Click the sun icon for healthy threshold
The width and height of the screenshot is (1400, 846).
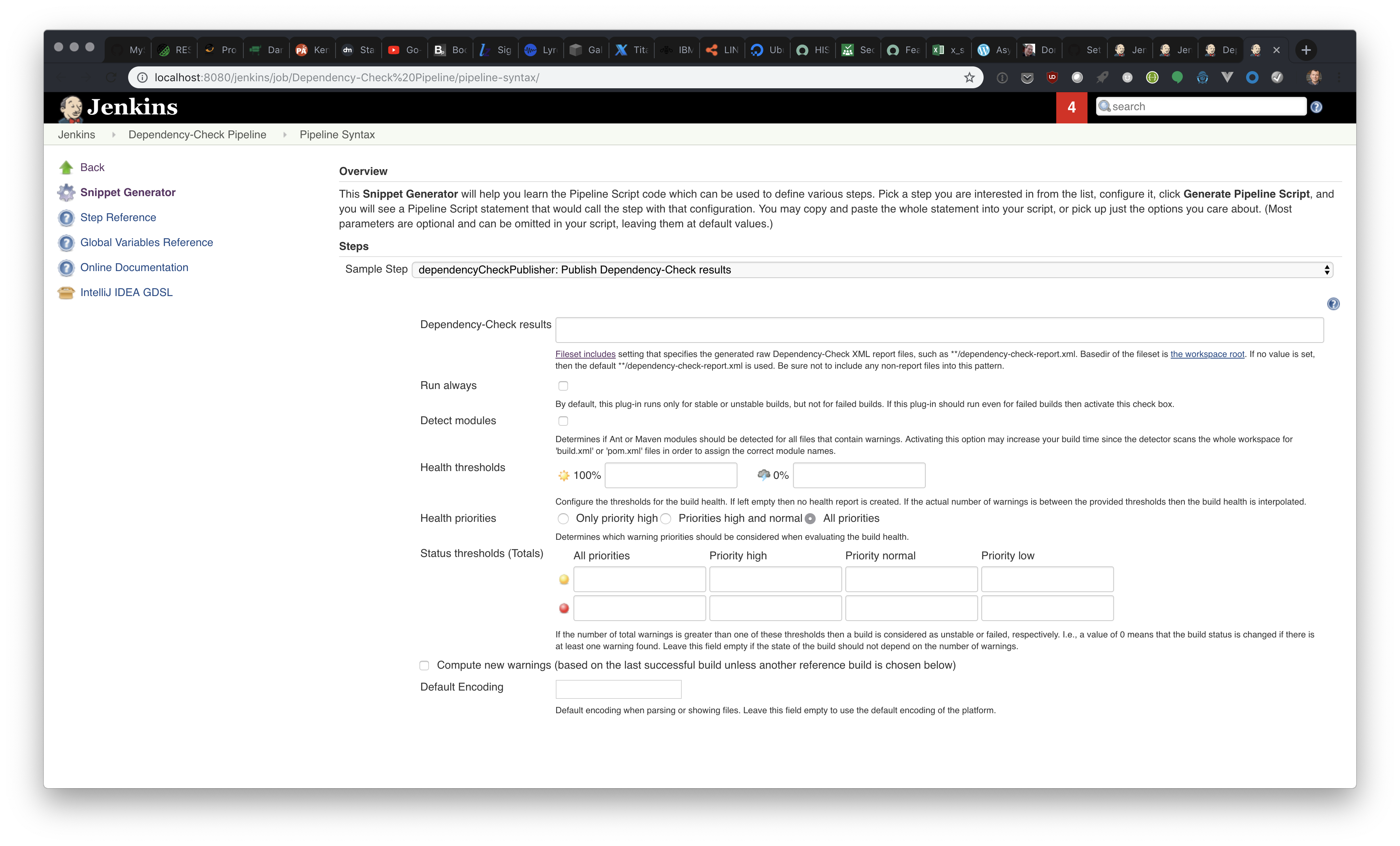pos(564,475)
